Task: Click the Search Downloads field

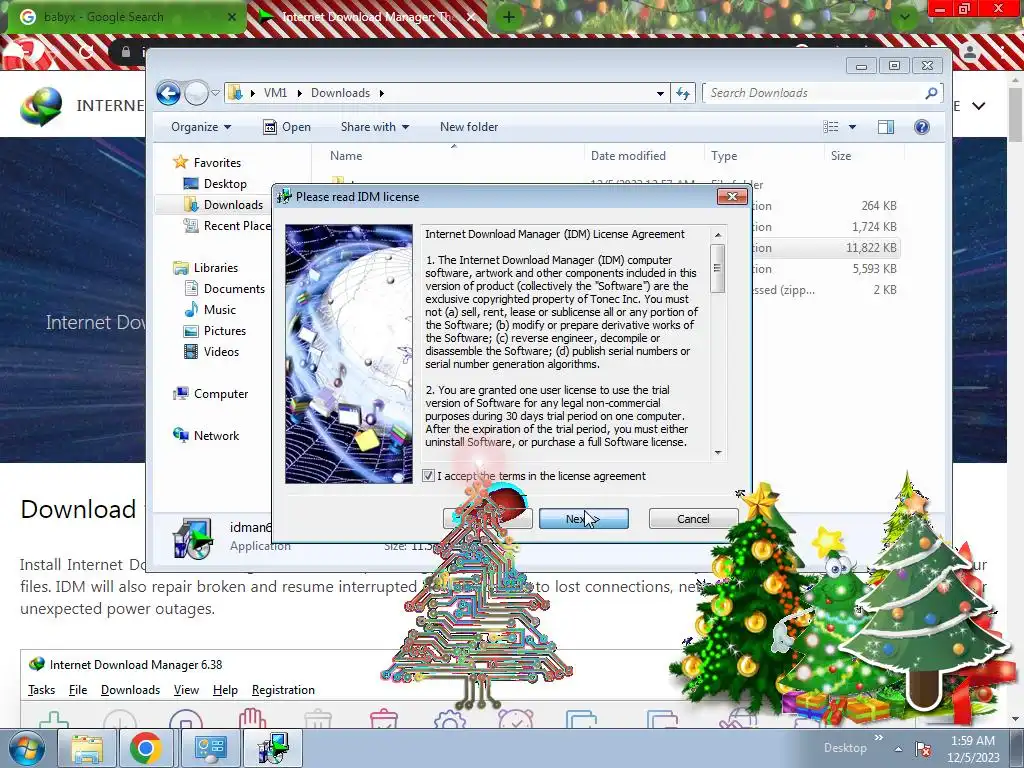Action: click(x=814, y=93)
